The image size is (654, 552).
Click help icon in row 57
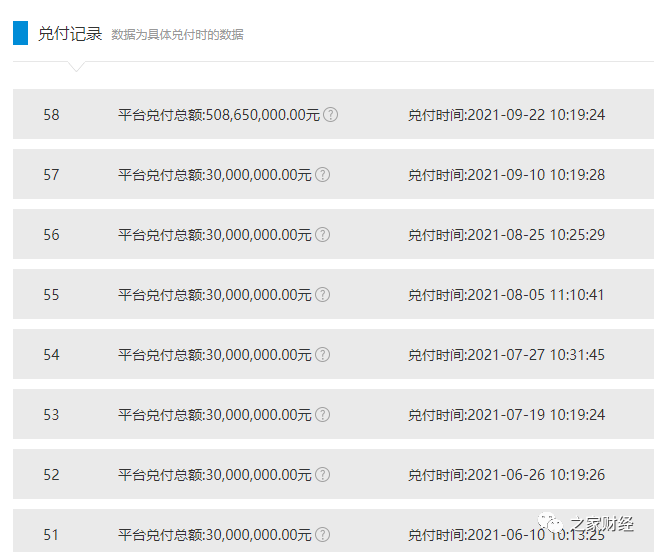(322, 174)
